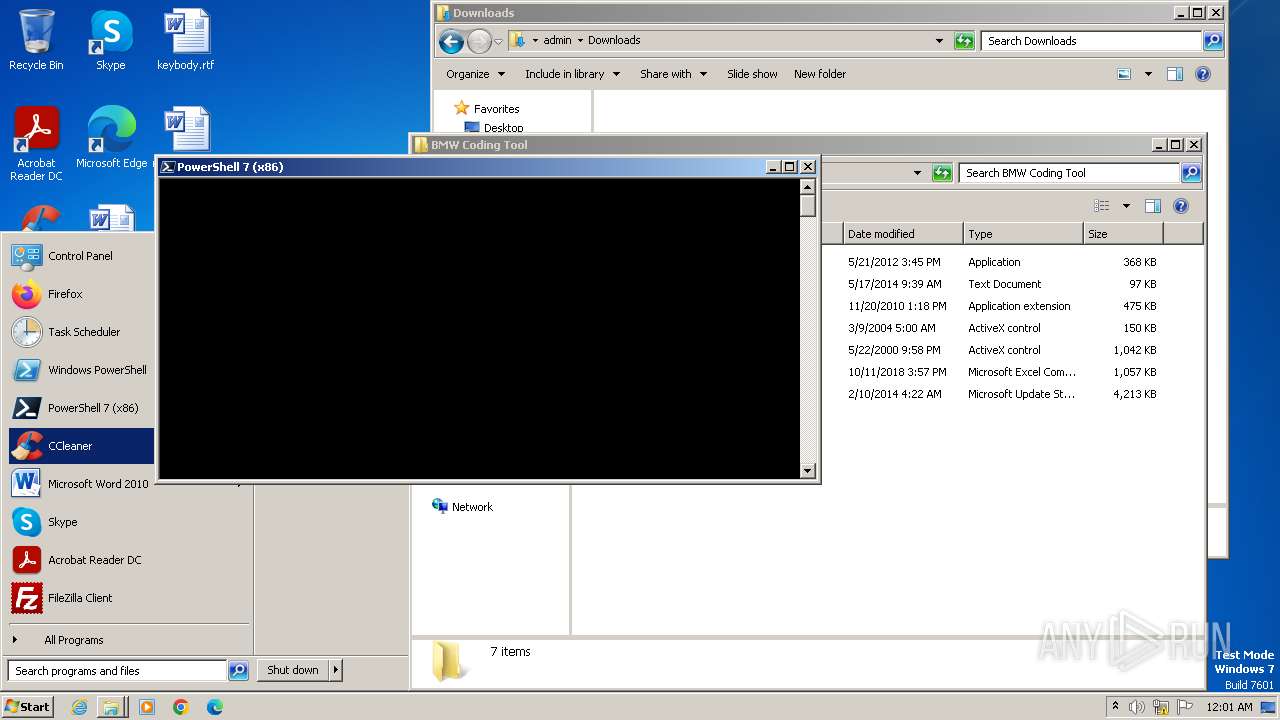Launch Acrobat Reader DC from the desktop

(x=36, y=143)
